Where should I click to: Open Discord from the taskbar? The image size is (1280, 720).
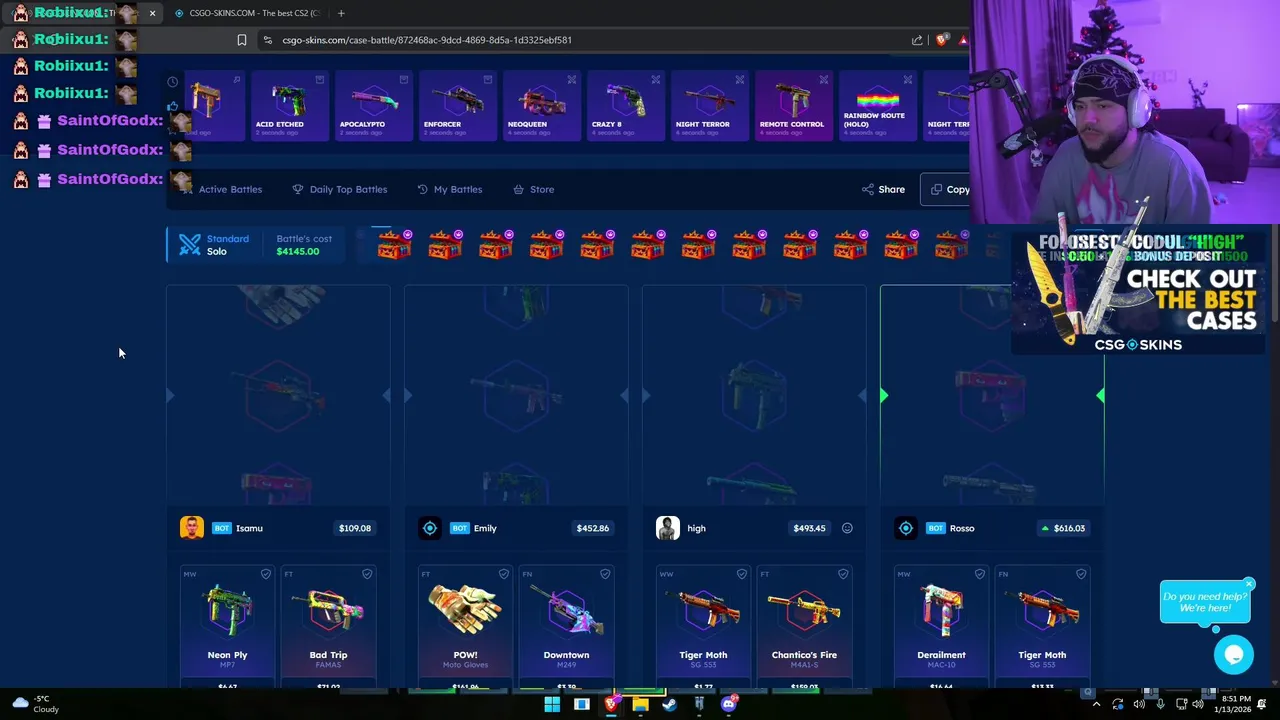[x=729, y=704]
